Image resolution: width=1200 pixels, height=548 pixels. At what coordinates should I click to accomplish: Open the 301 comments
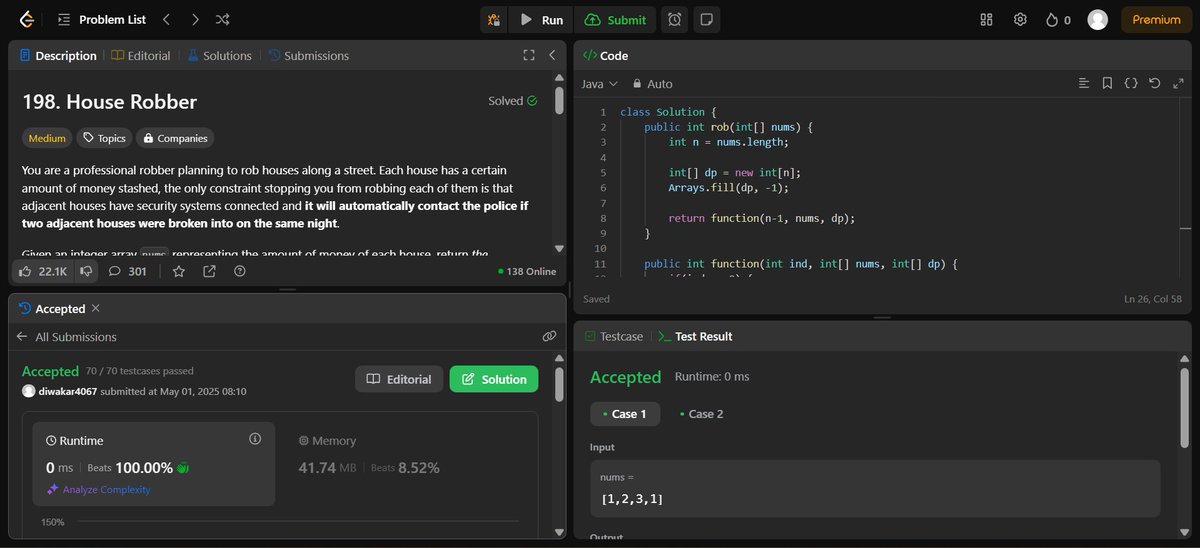point(127,271)
